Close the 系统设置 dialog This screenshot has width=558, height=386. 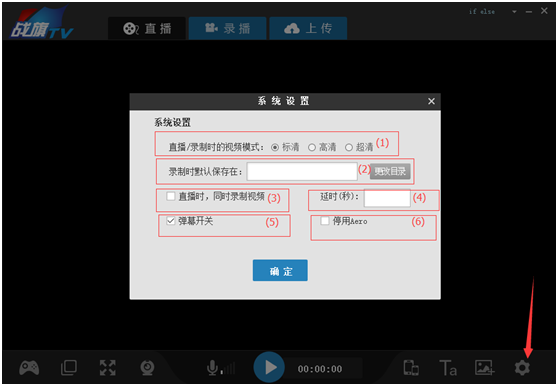[x=431, y=101]
